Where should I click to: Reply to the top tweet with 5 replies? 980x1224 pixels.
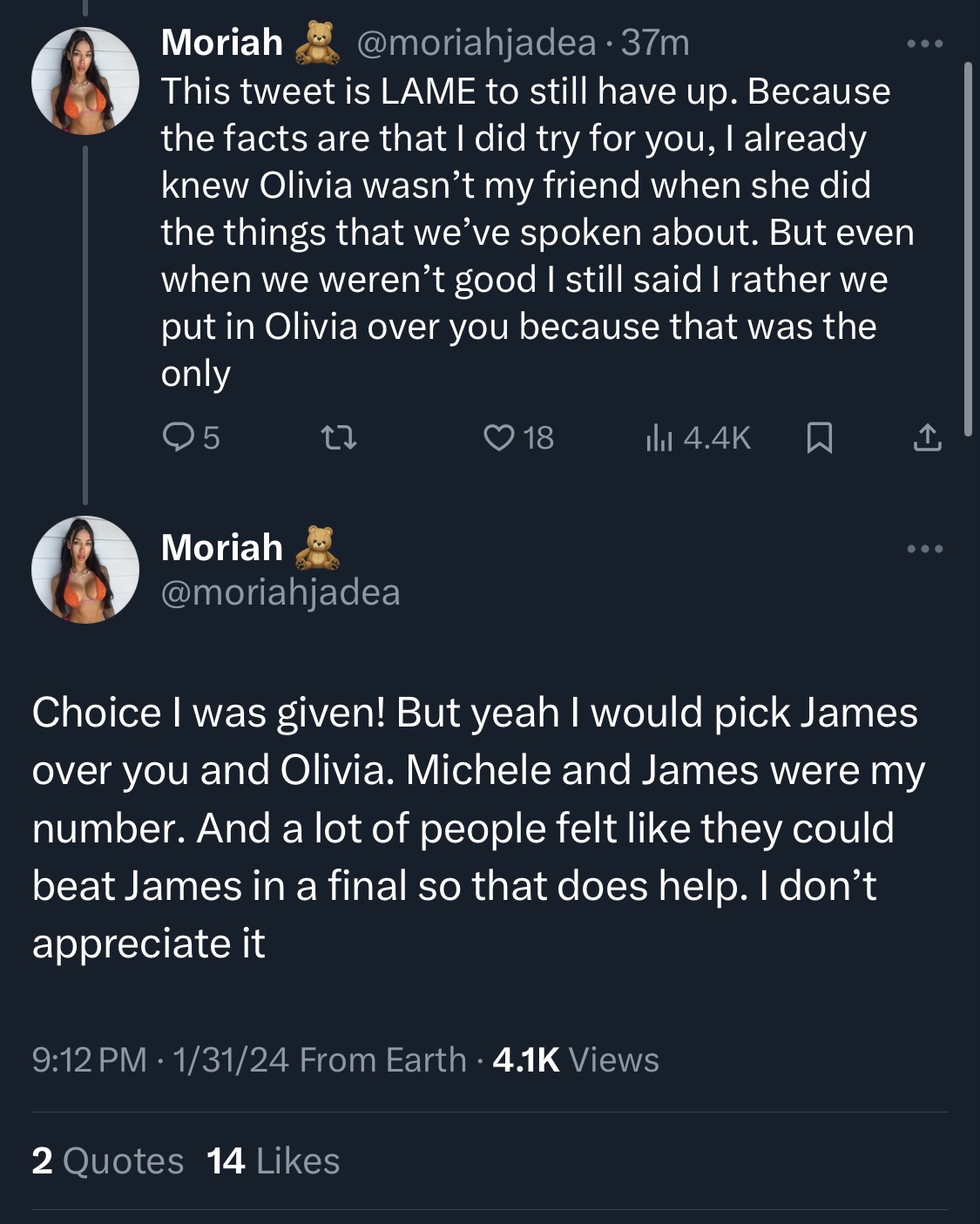tap(191, 437)
